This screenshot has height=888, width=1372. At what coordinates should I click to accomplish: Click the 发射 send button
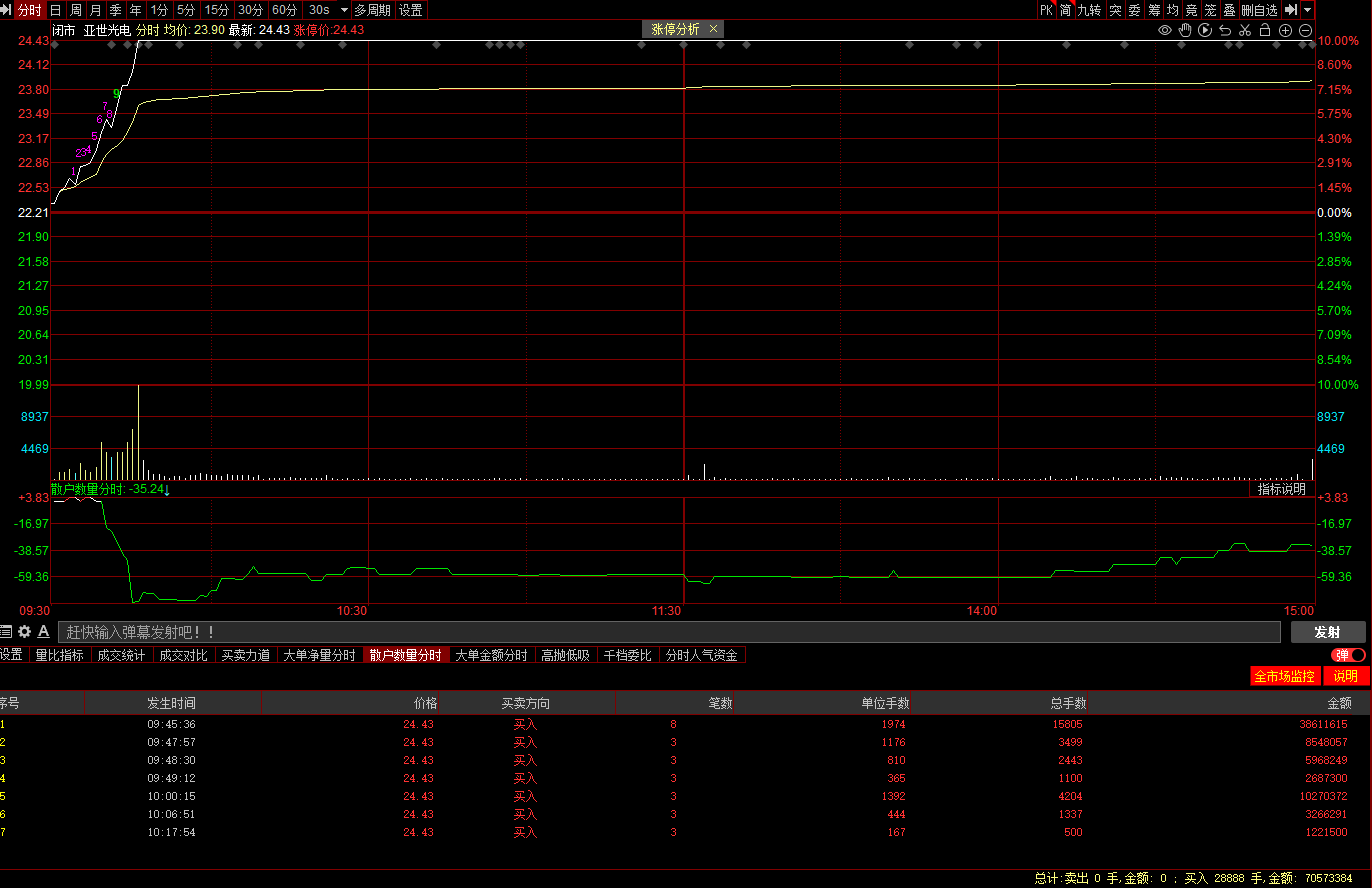(1327, 632)
